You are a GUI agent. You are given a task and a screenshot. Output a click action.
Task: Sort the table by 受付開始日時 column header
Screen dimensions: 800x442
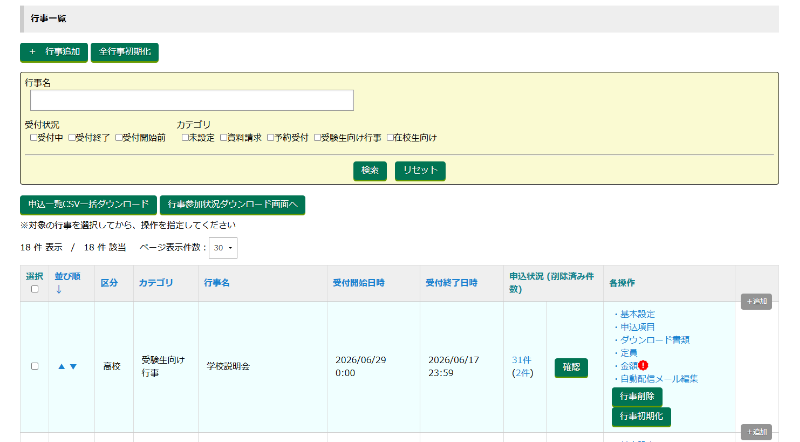point(358,283)
